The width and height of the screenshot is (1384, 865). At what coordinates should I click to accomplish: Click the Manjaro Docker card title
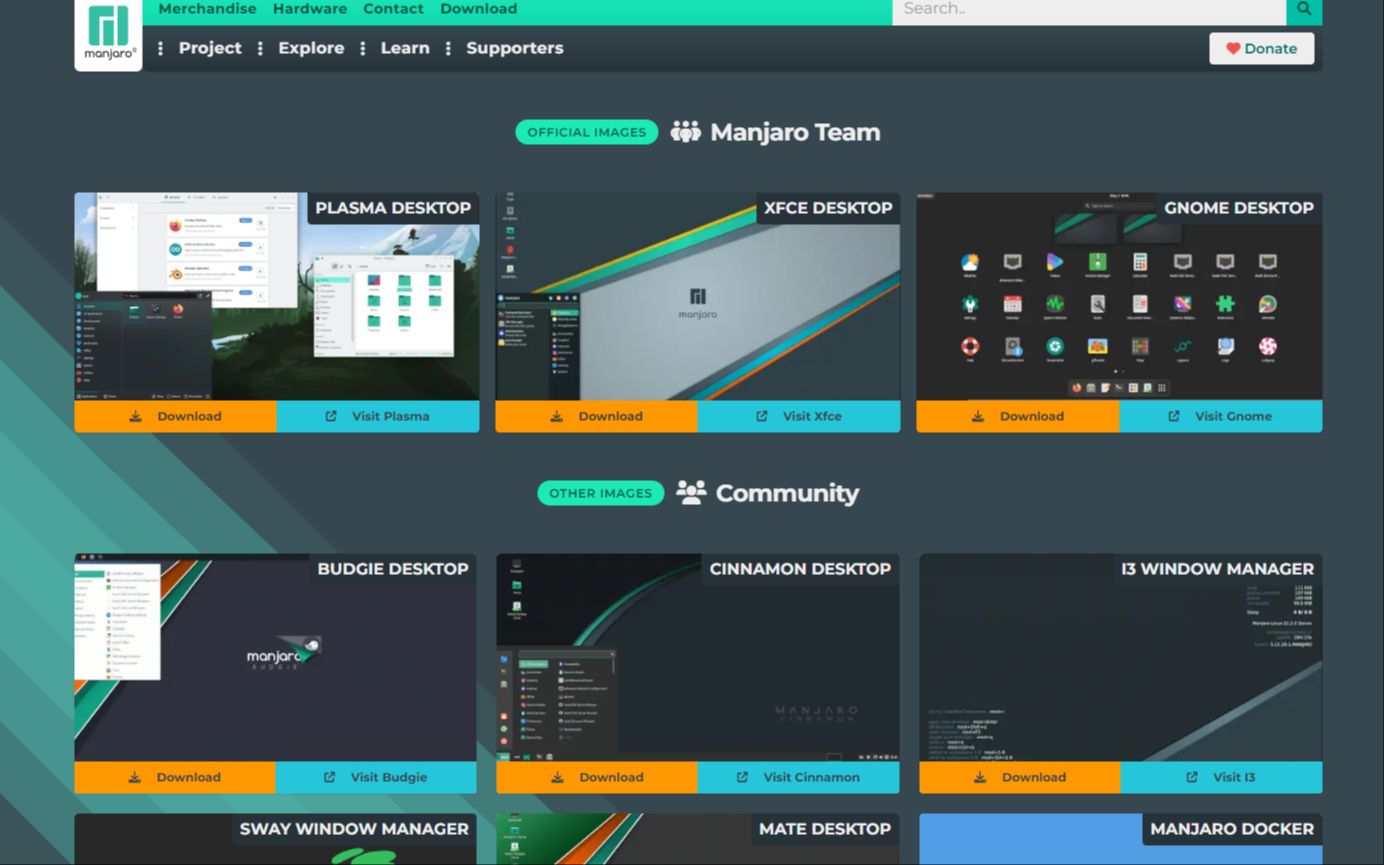(x=1232, y=828)
